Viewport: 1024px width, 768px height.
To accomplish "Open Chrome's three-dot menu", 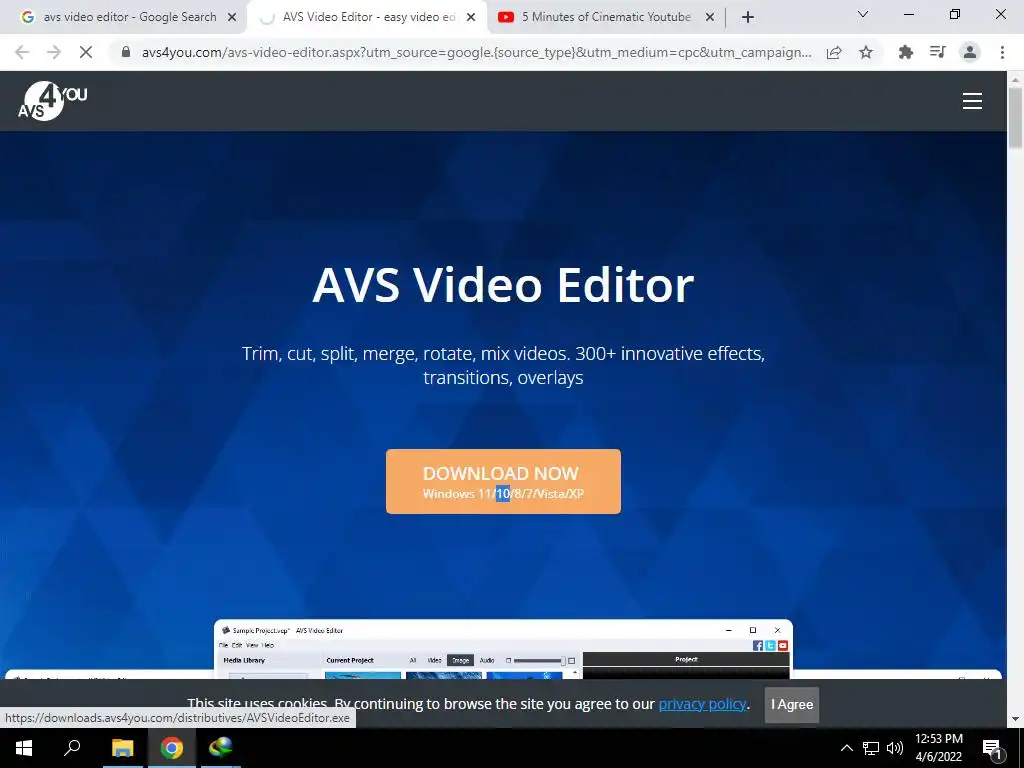I will coord(1002,52).
